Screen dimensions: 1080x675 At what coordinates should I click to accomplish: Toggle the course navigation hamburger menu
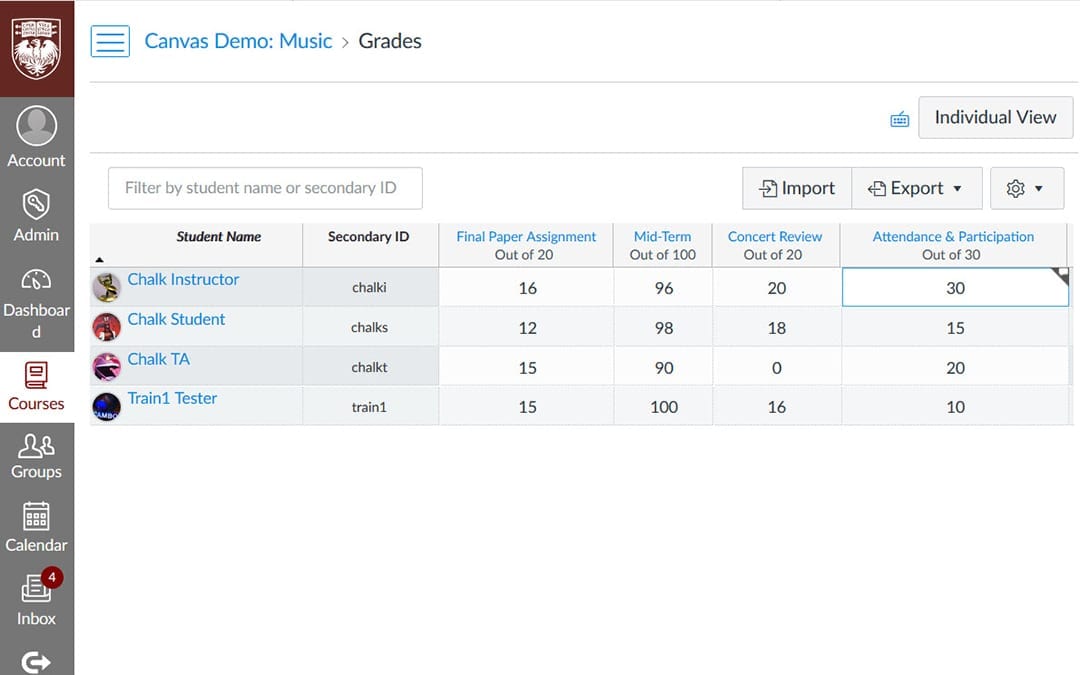pos(110,41)
